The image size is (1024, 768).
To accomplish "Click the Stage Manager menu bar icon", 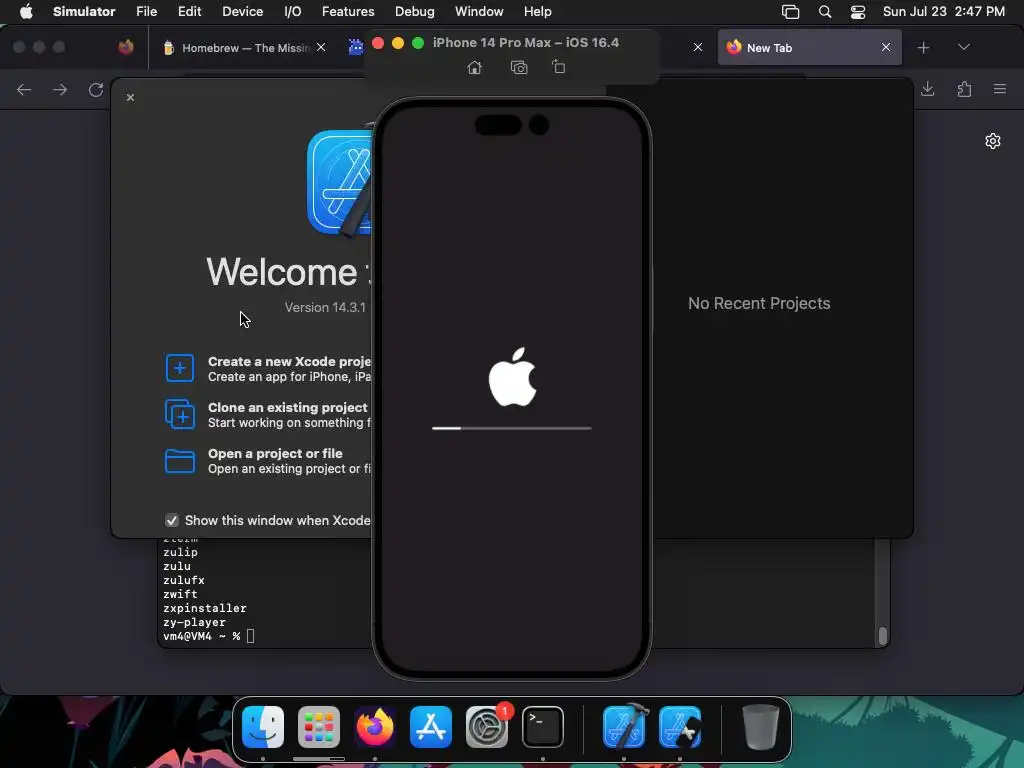I will coord(790,12).
